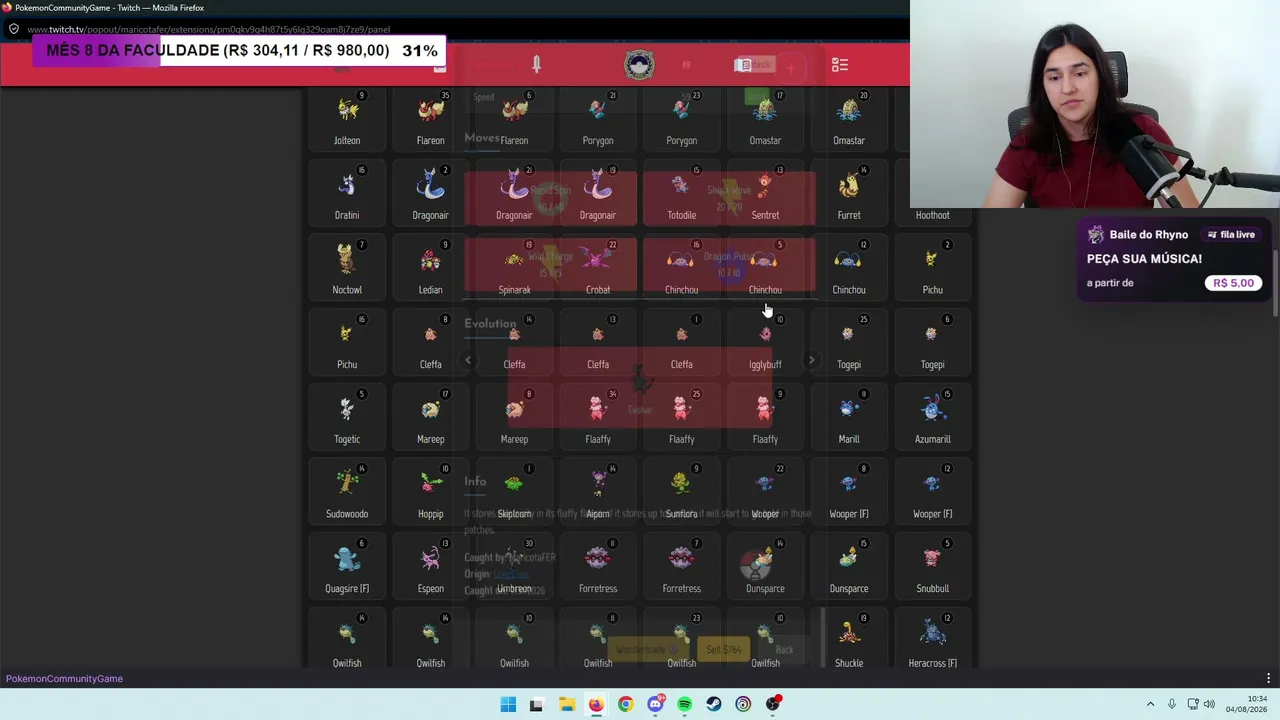Screen dimensions: 1280x720
Task: Launch Google Chrome from the taskbar
Action: pos(625,704)
